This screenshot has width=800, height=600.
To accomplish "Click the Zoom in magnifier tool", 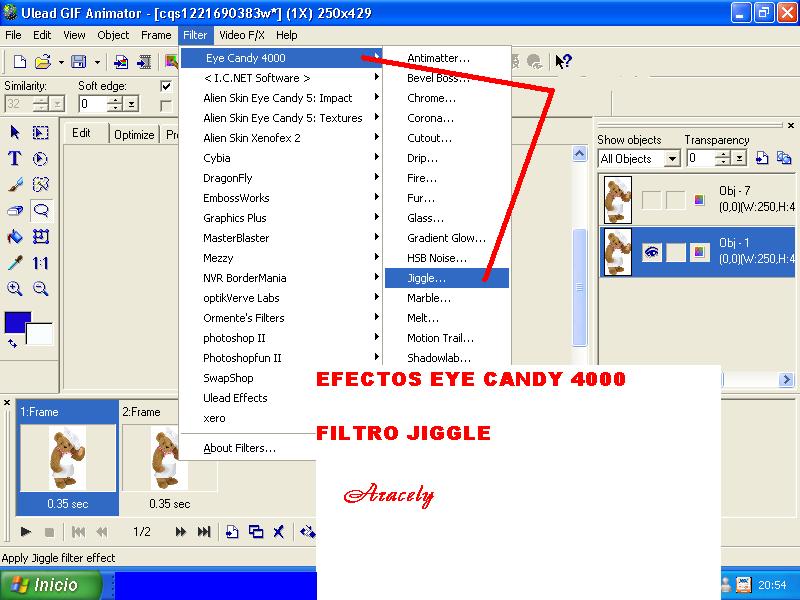I will (15, 289).
